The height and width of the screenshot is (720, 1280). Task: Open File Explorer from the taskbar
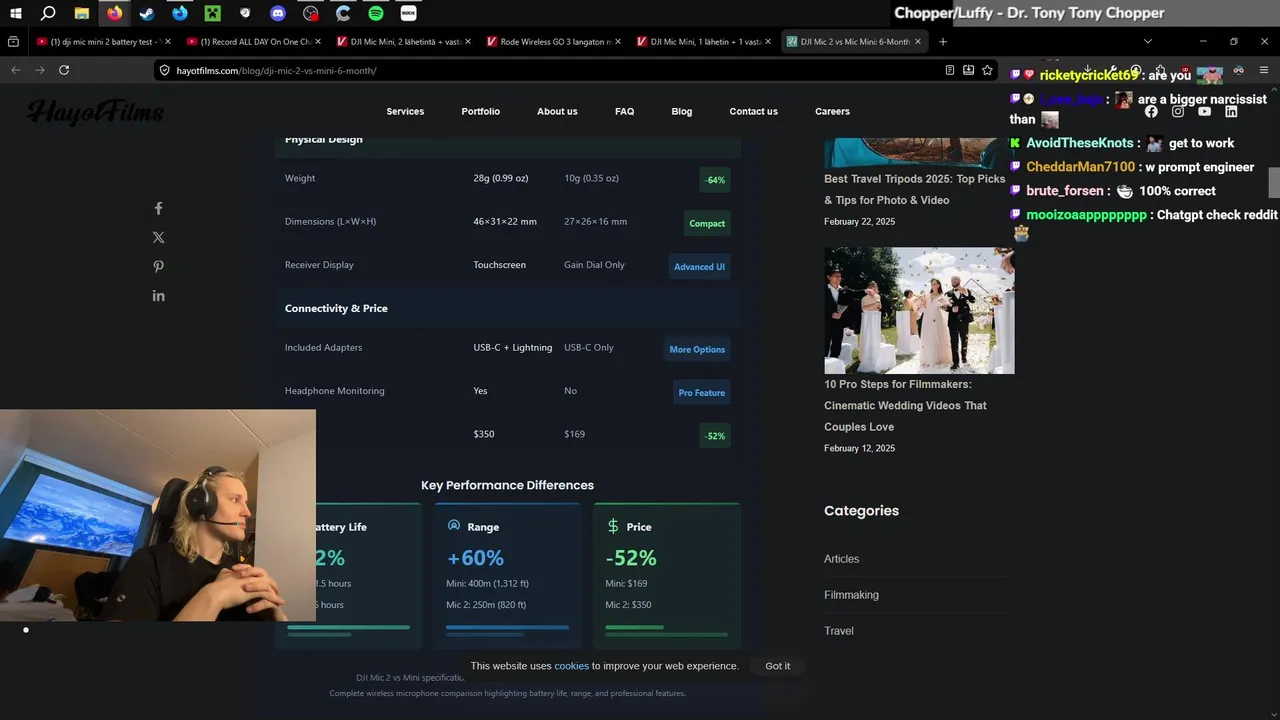pyautogui.click(x=82, y=13)
